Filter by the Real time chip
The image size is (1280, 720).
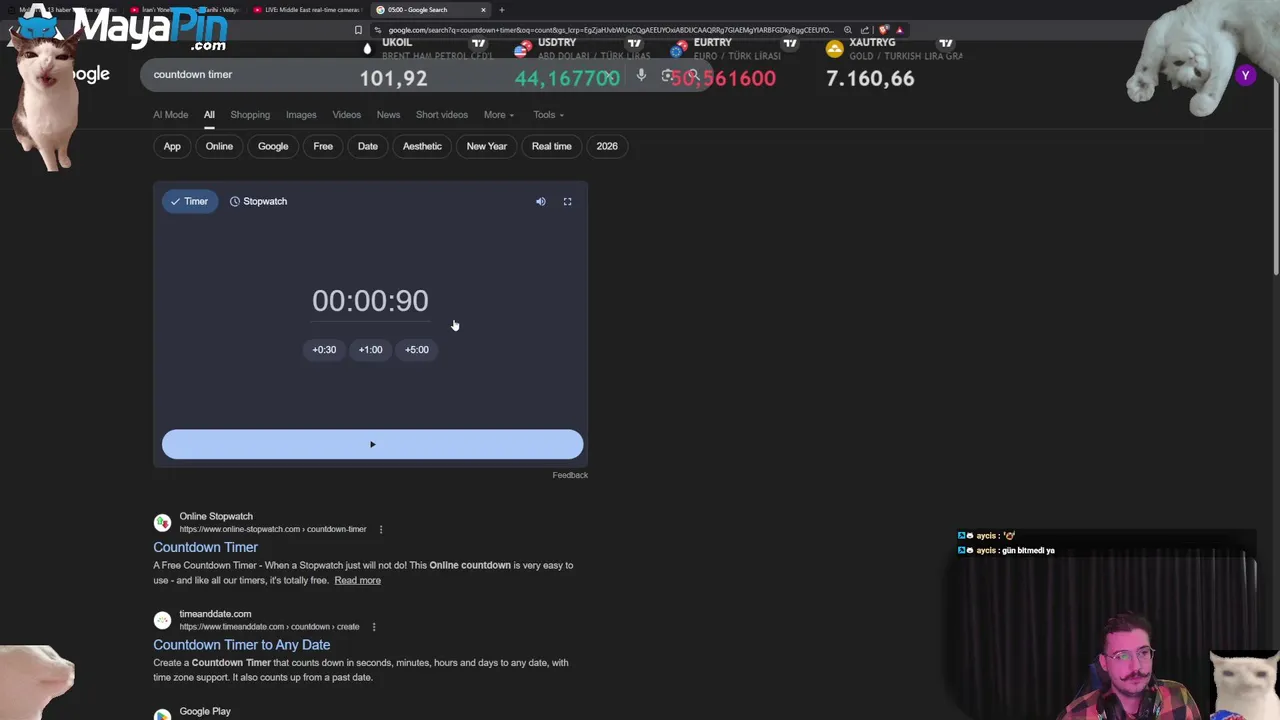point(551,146)
